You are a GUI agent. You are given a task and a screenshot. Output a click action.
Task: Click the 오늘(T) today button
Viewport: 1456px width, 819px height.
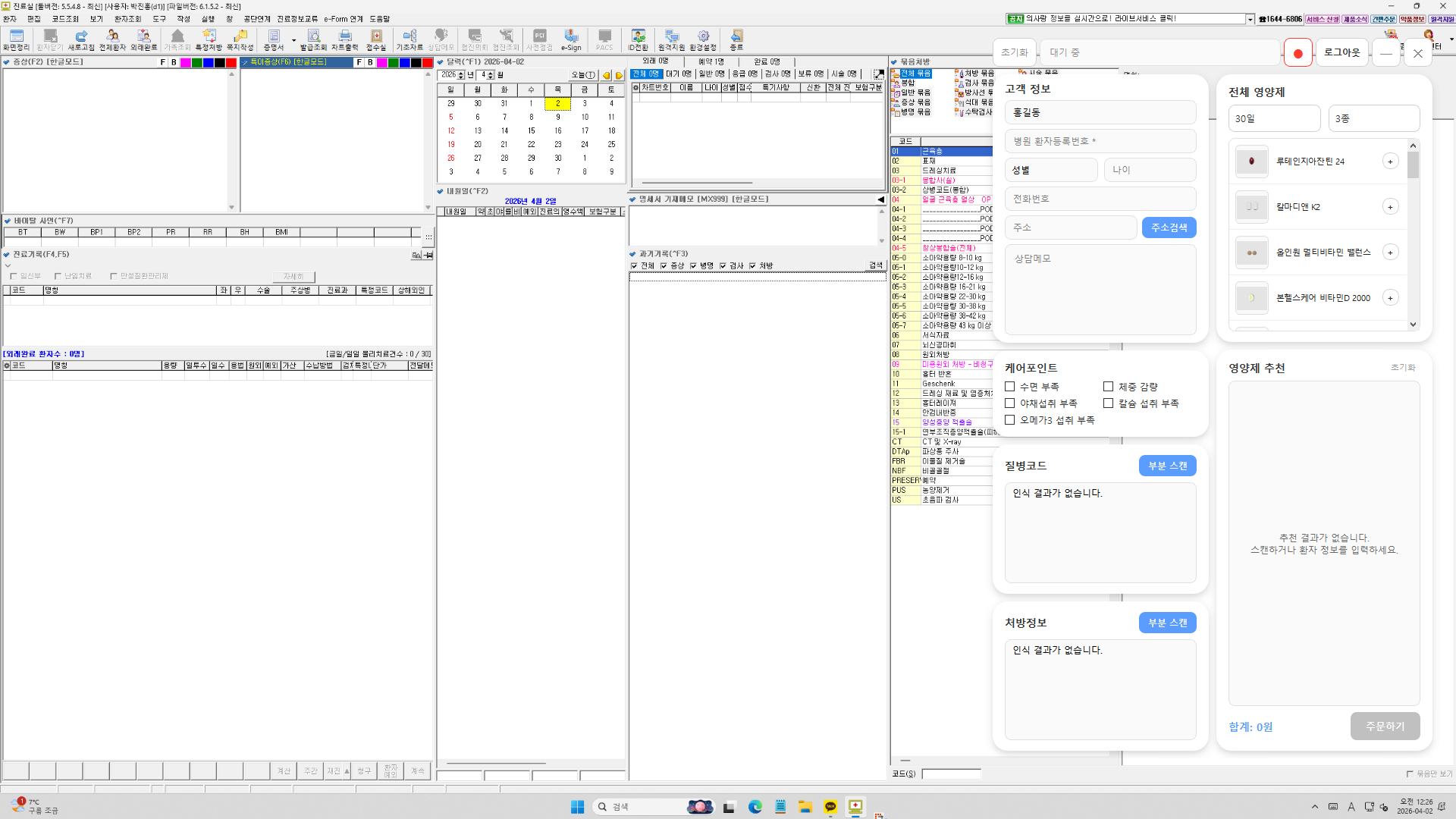(x=583, y=75)
